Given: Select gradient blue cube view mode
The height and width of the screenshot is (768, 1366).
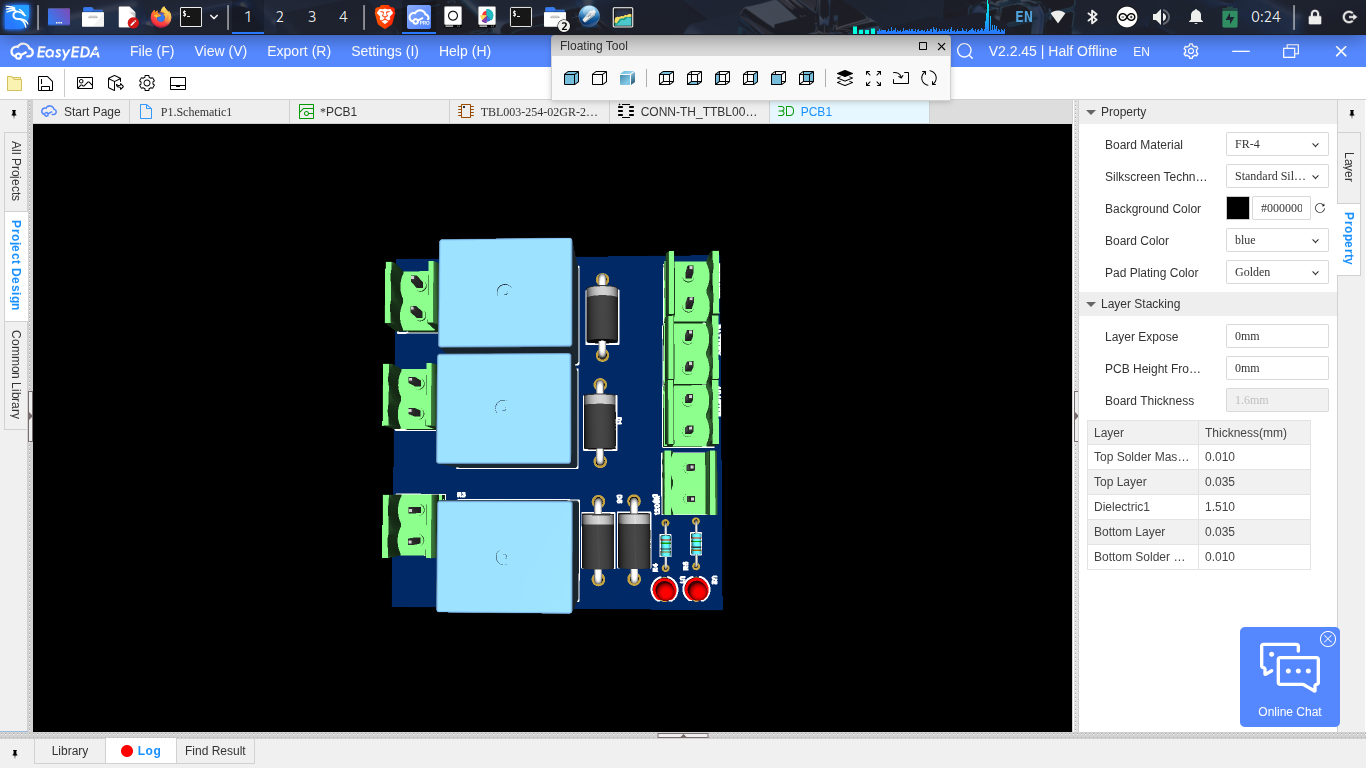Looking at the screenshot, I should [627, 78].
